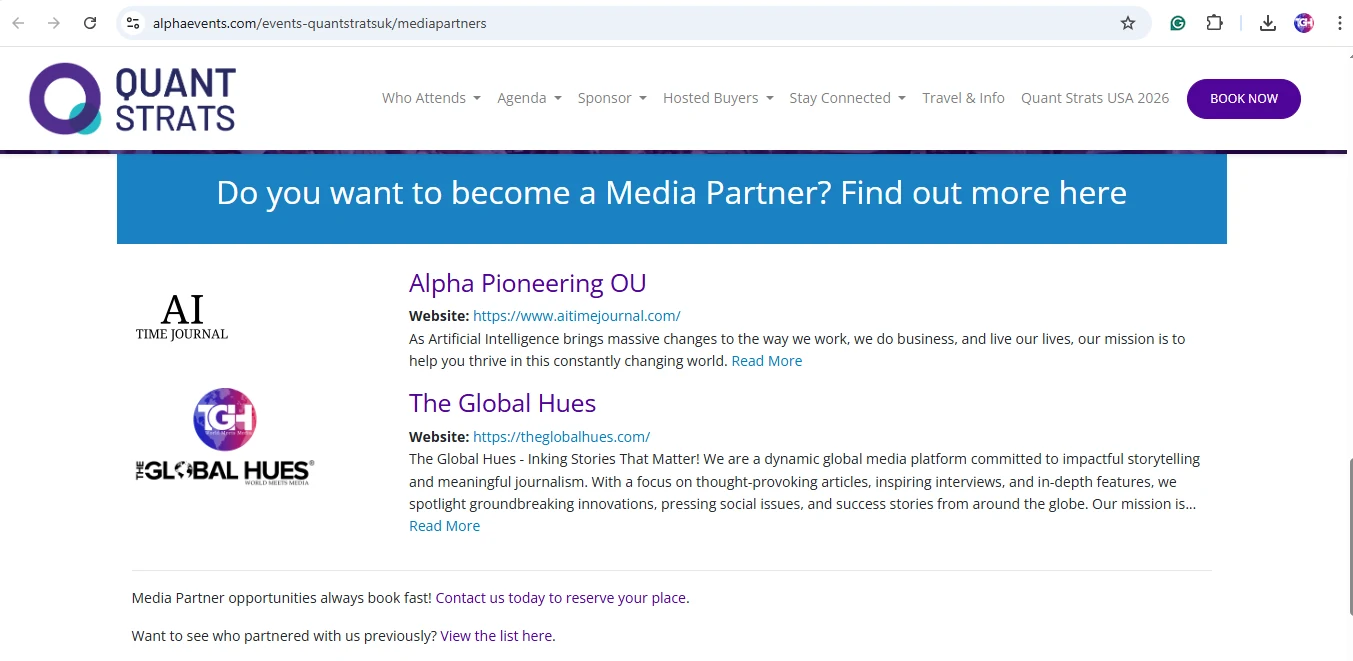Expand the Who Attends dropdown

pyautogui.click(x=431, y=98)
